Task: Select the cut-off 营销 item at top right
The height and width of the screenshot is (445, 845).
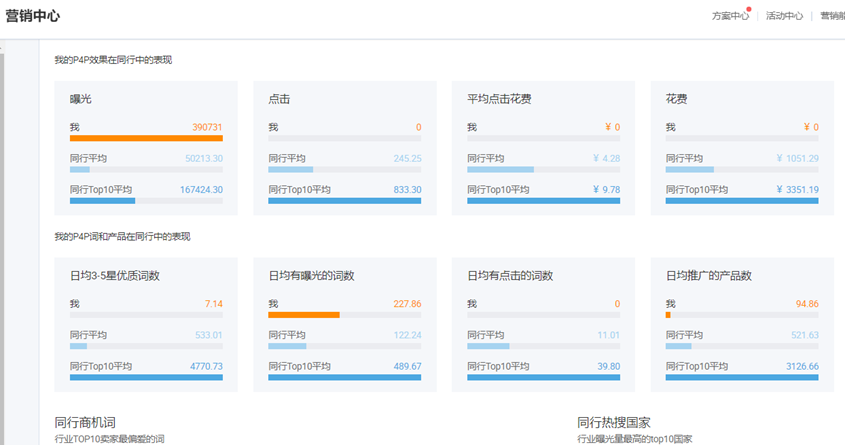Action: tap(831, 16)
